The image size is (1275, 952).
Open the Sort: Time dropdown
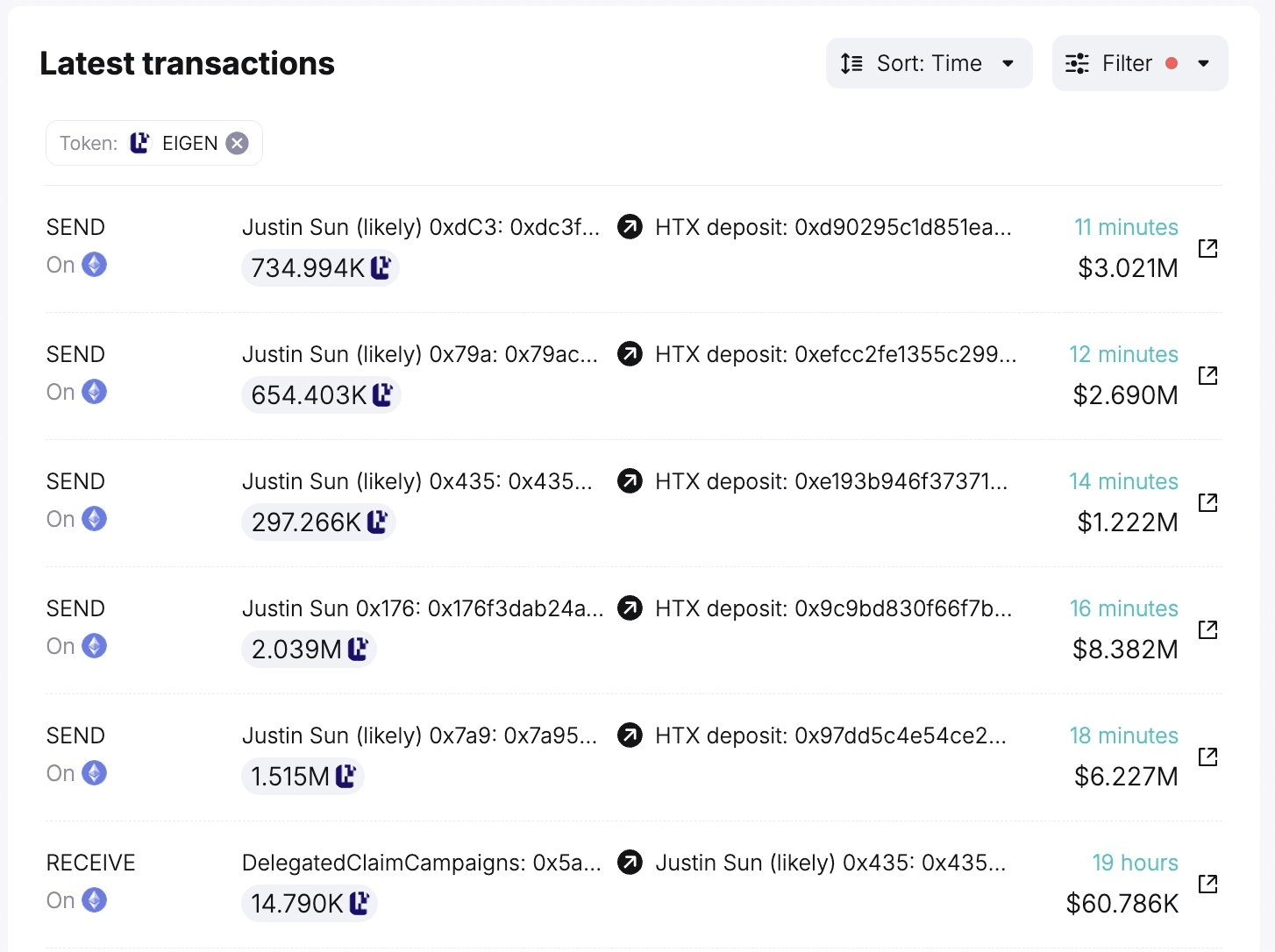point(929,63)
